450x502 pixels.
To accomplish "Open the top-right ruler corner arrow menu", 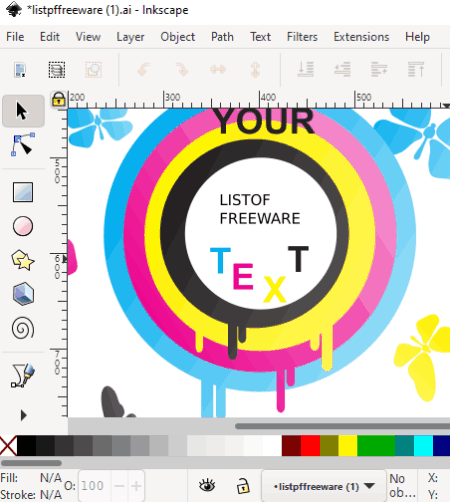I will [446, 105].
